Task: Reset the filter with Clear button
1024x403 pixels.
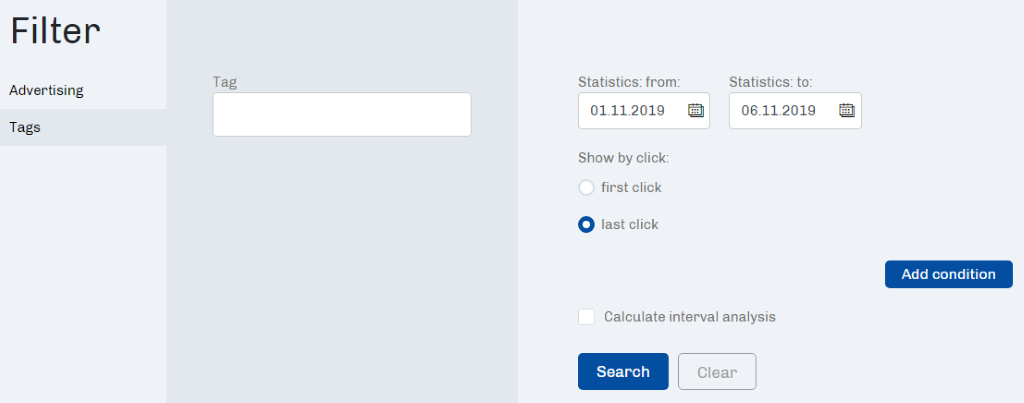Action: [717, 372]
